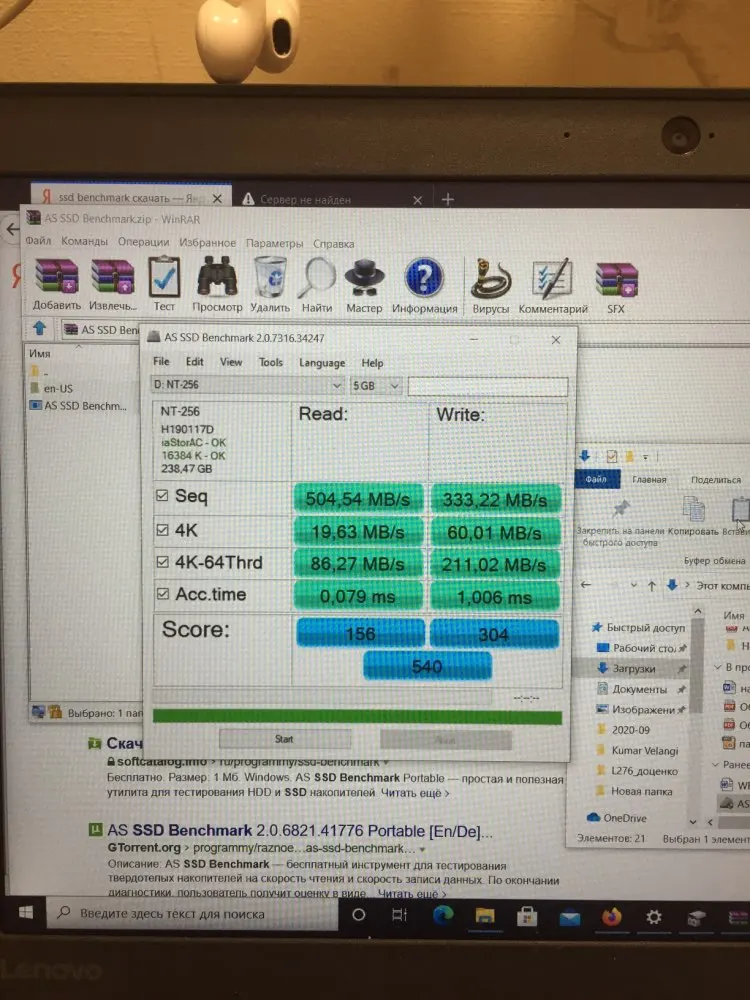Screen dimensions: 750x1000
Task: Click Start button in AS SSD Benchmark
Action: coord(284,739)
